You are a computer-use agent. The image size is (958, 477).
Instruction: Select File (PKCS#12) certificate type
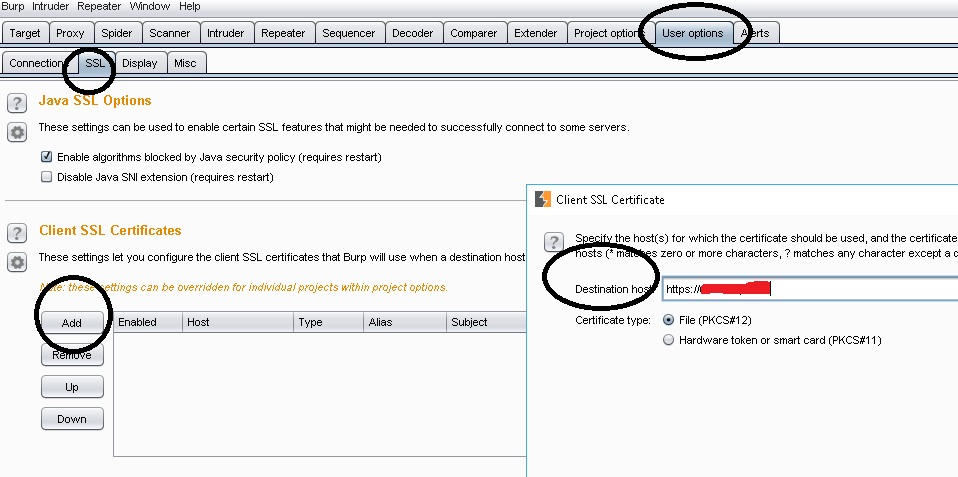click(668, 320)
